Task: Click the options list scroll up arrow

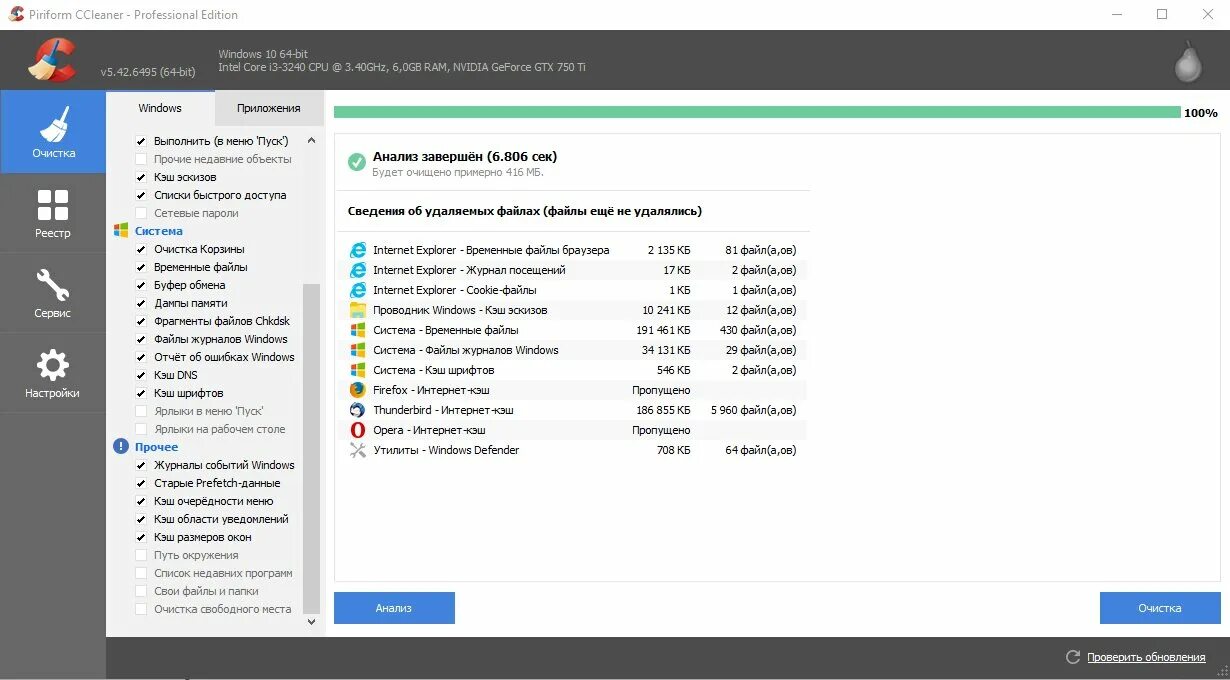Action: pos(311,141)
